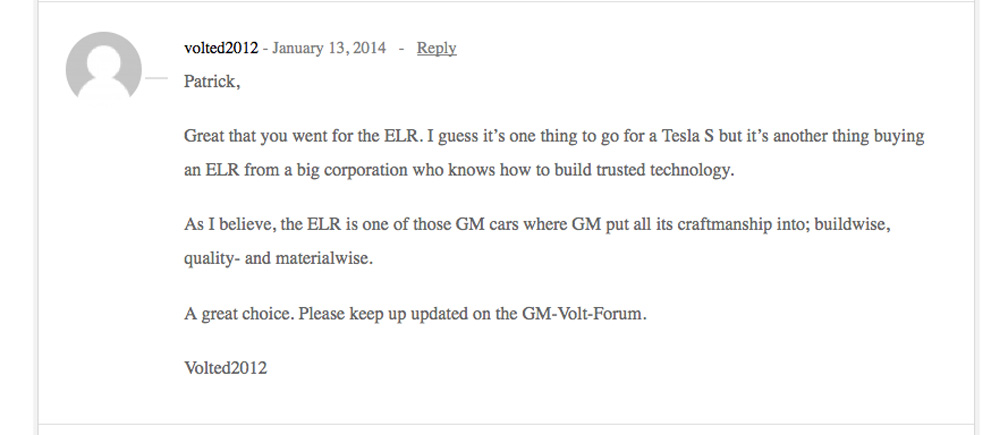Click the sentence "A great choice."
The width and height of the screenshot is (1008, 435).
(239, 312)
